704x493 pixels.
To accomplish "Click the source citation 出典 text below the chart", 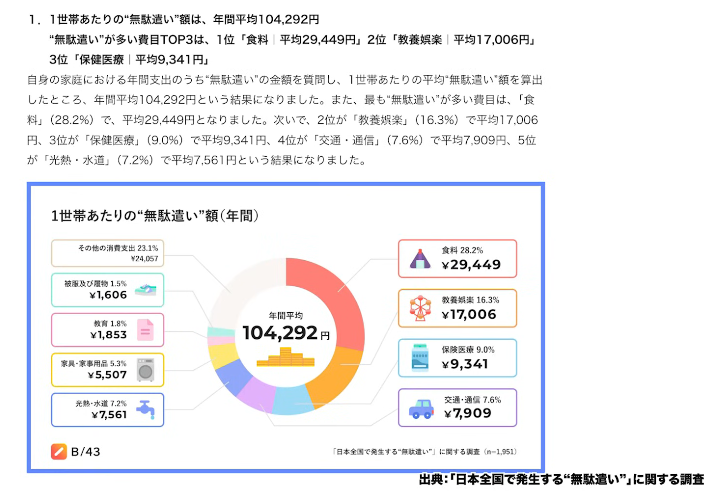I will coord(560,480).
